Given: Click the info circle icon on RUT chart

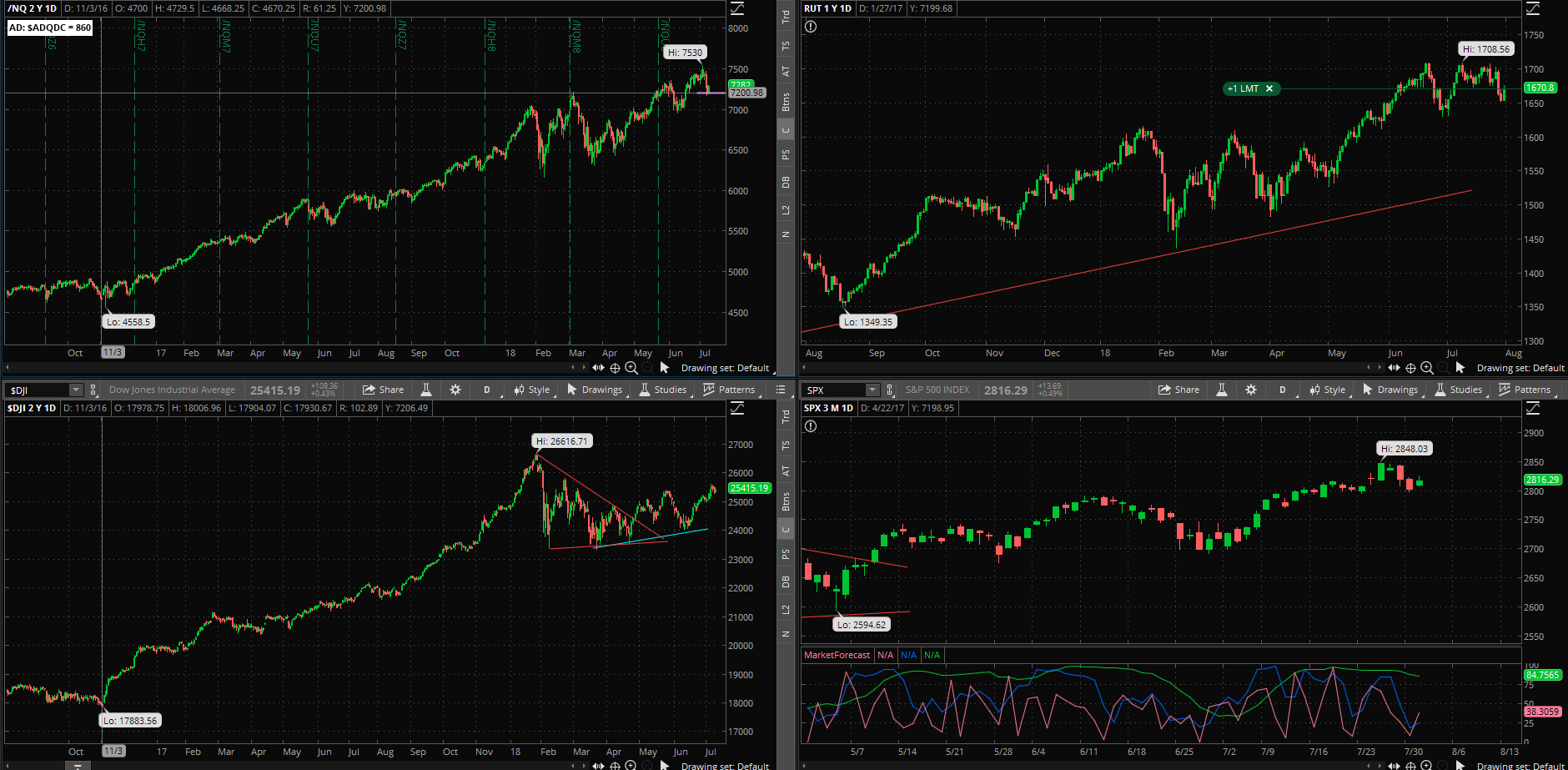Looking at the screenshot, I should click(811, 27).
